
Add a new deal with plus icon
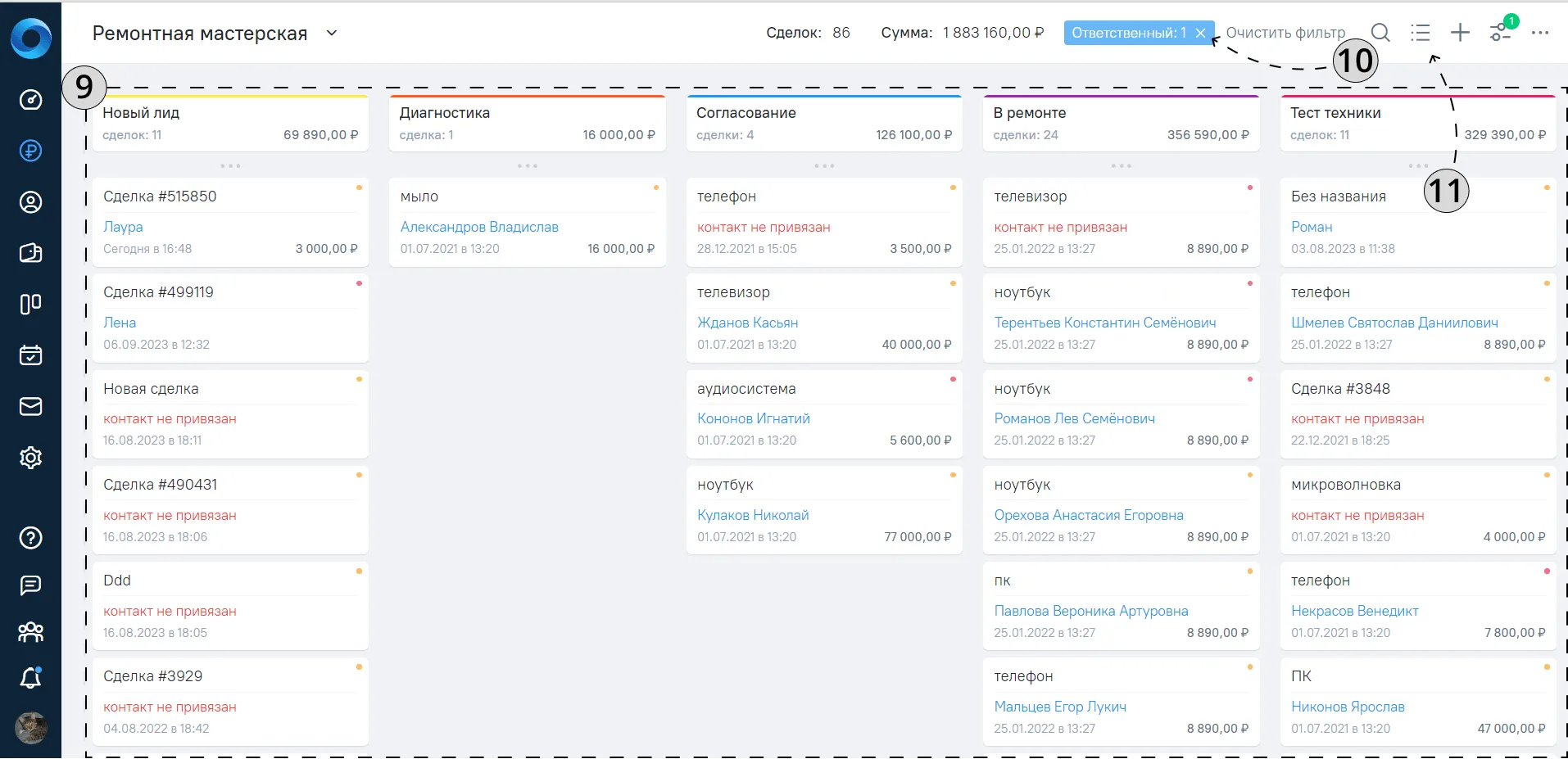point(1460,33)
